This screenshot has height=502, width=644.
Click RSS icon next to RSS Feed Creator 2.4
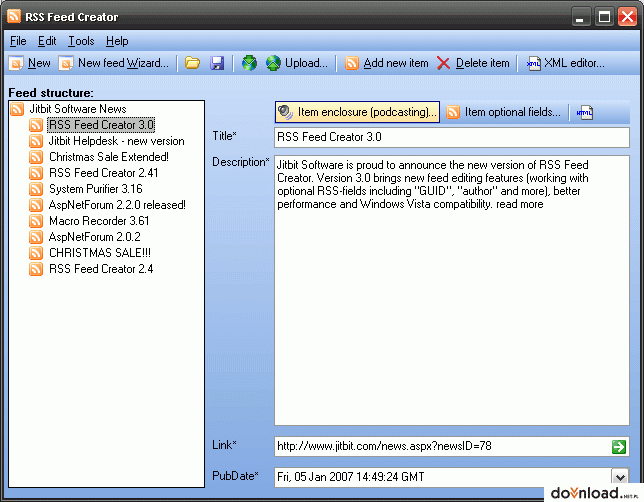(x=36, y=269)
